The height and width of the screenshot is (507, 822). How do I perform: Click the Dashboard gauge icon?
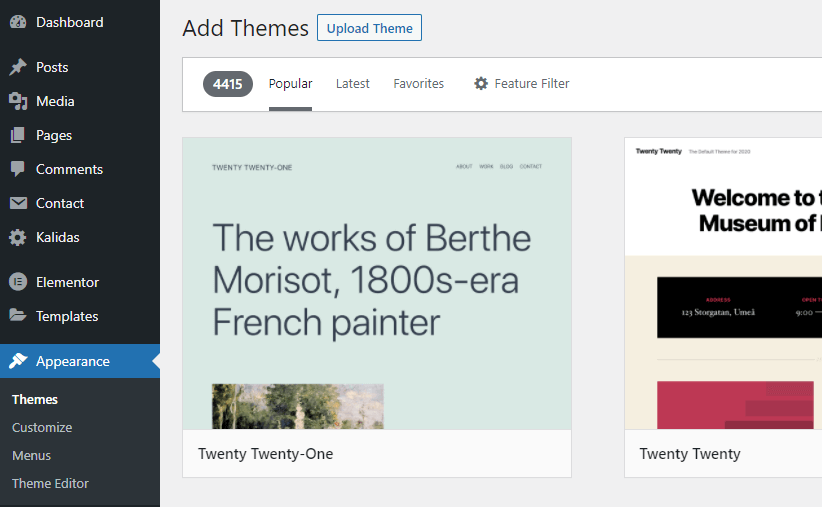click(18, 22)
